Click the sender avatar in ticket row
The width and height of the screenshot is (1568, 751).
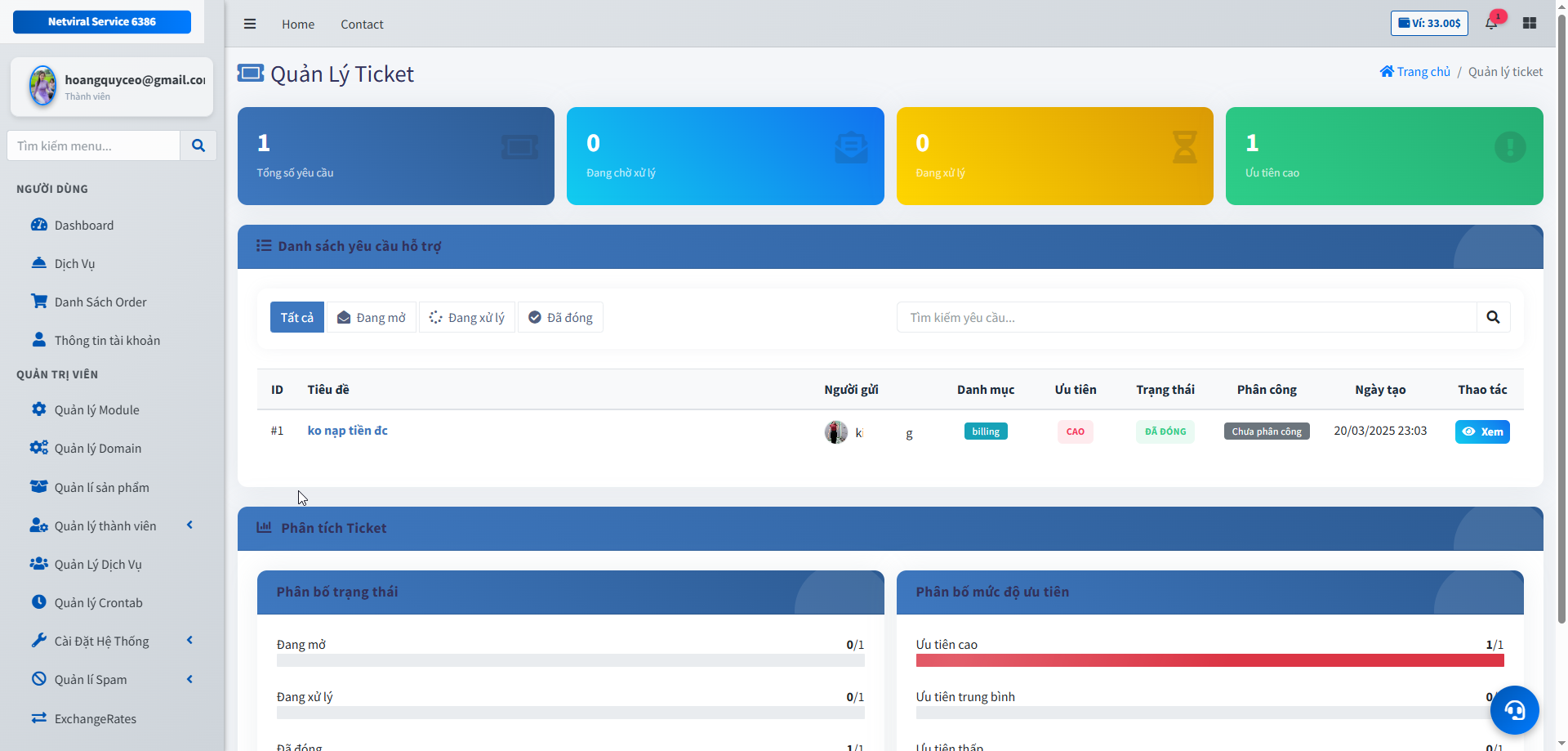[x=835, y=431]
